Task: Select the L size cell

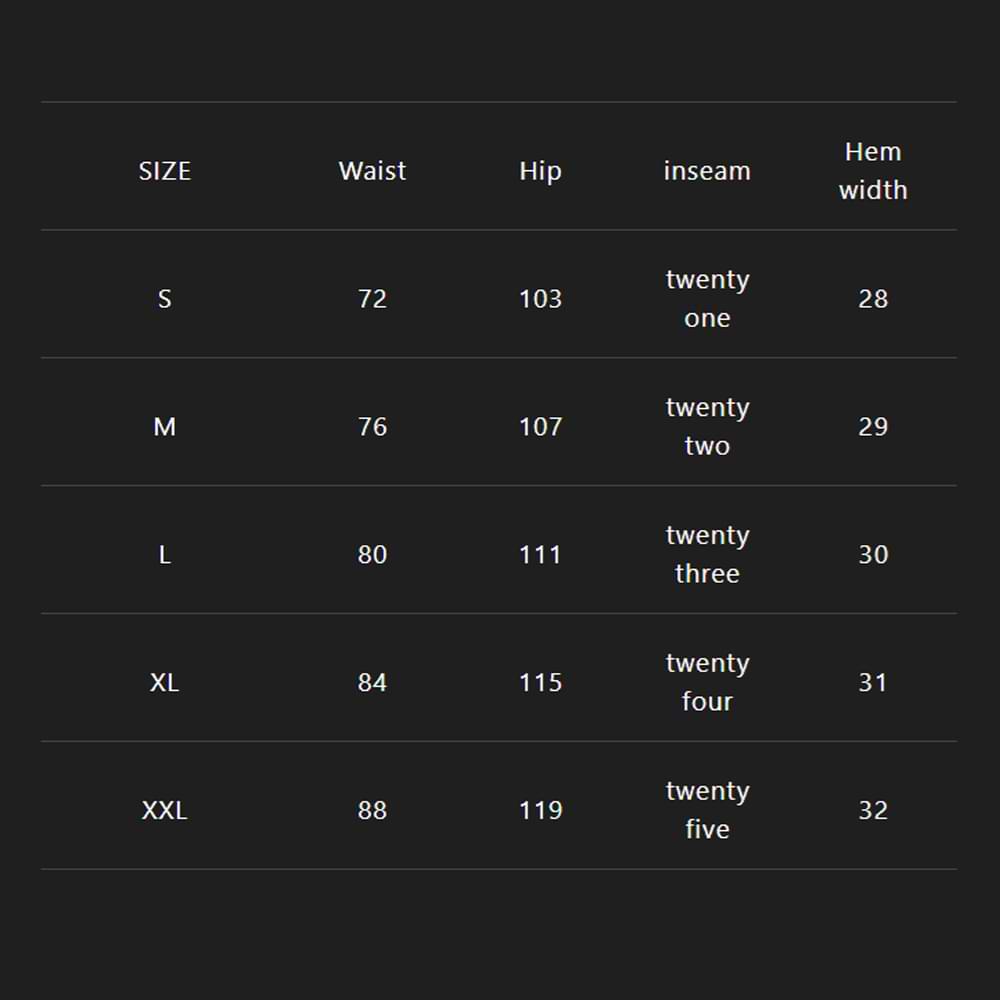Action: 165,555
